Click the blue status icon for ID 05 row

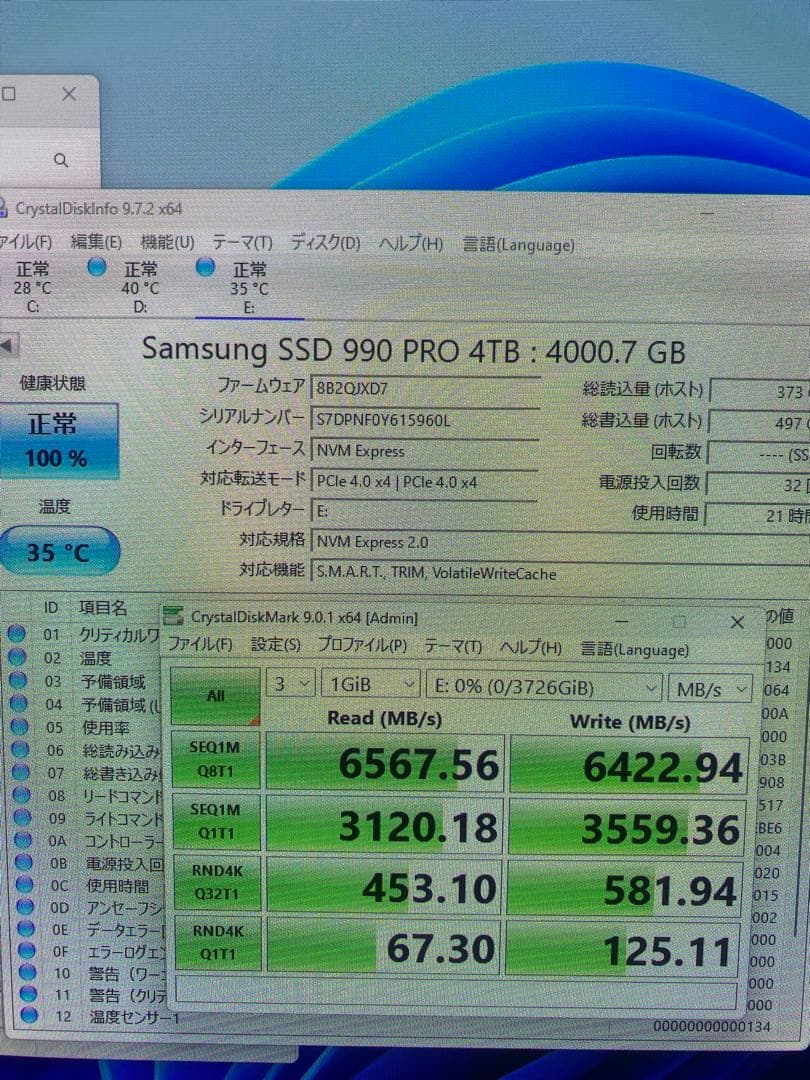tap(19, 726)
